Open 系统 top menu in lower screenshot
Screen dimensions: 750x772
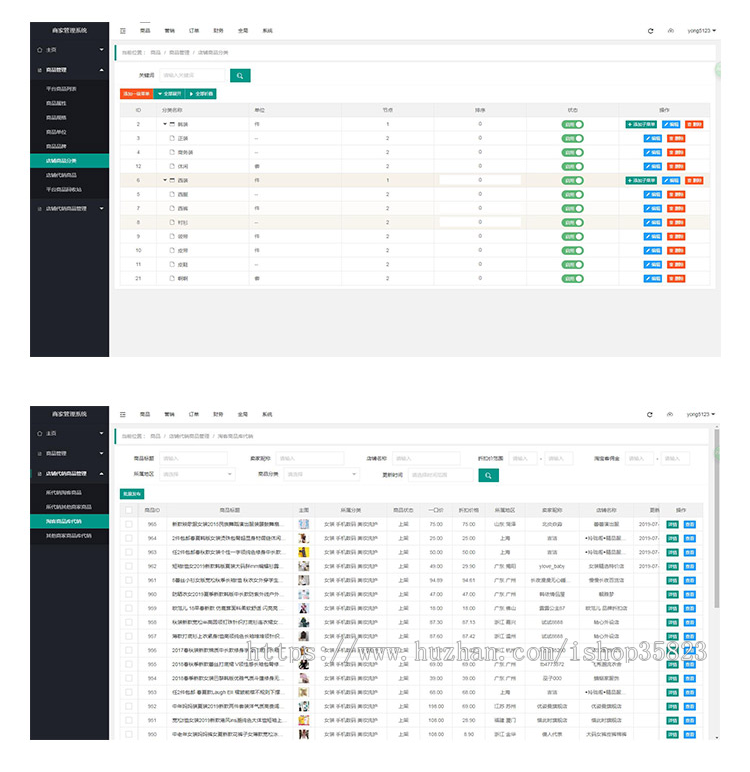click(267, 414)
